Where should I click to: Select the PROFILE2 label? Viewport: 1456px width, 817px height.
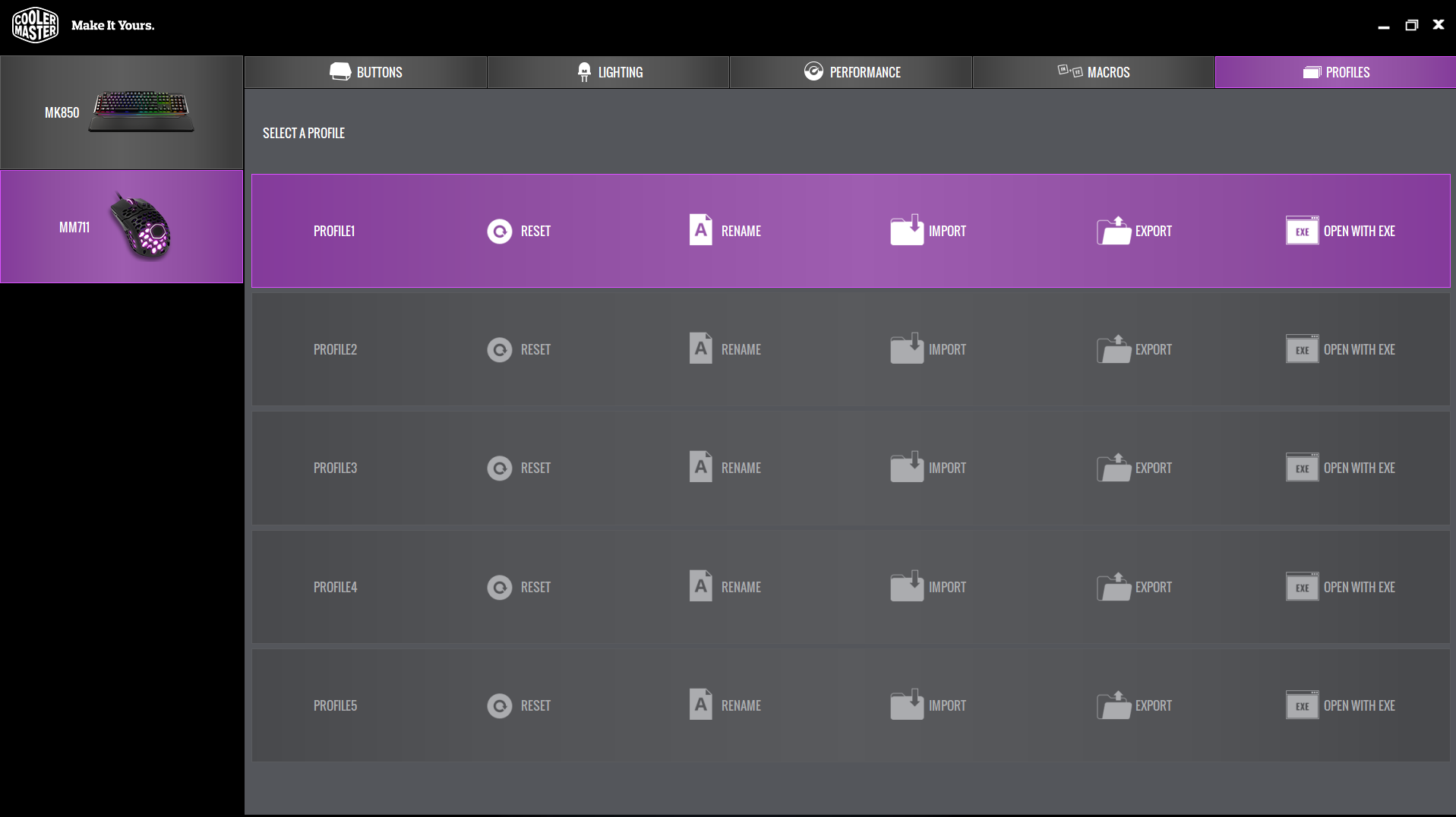(x=335, y=349)
